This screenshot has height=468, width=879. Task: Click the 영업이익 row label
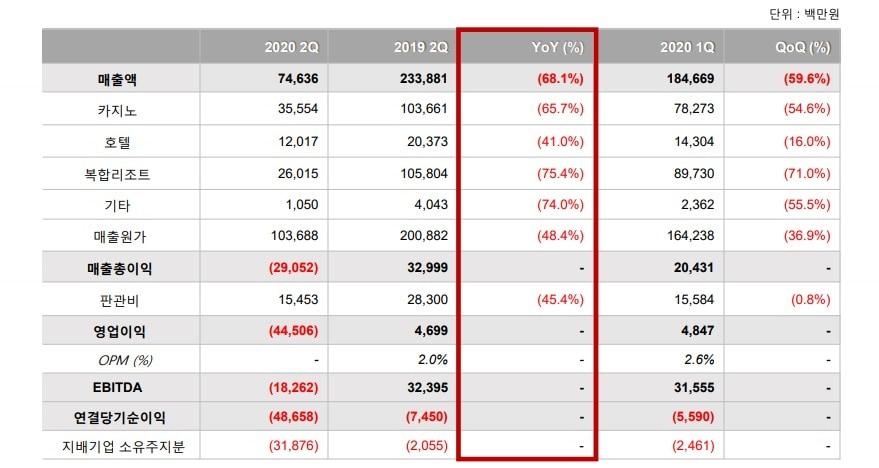120,330
